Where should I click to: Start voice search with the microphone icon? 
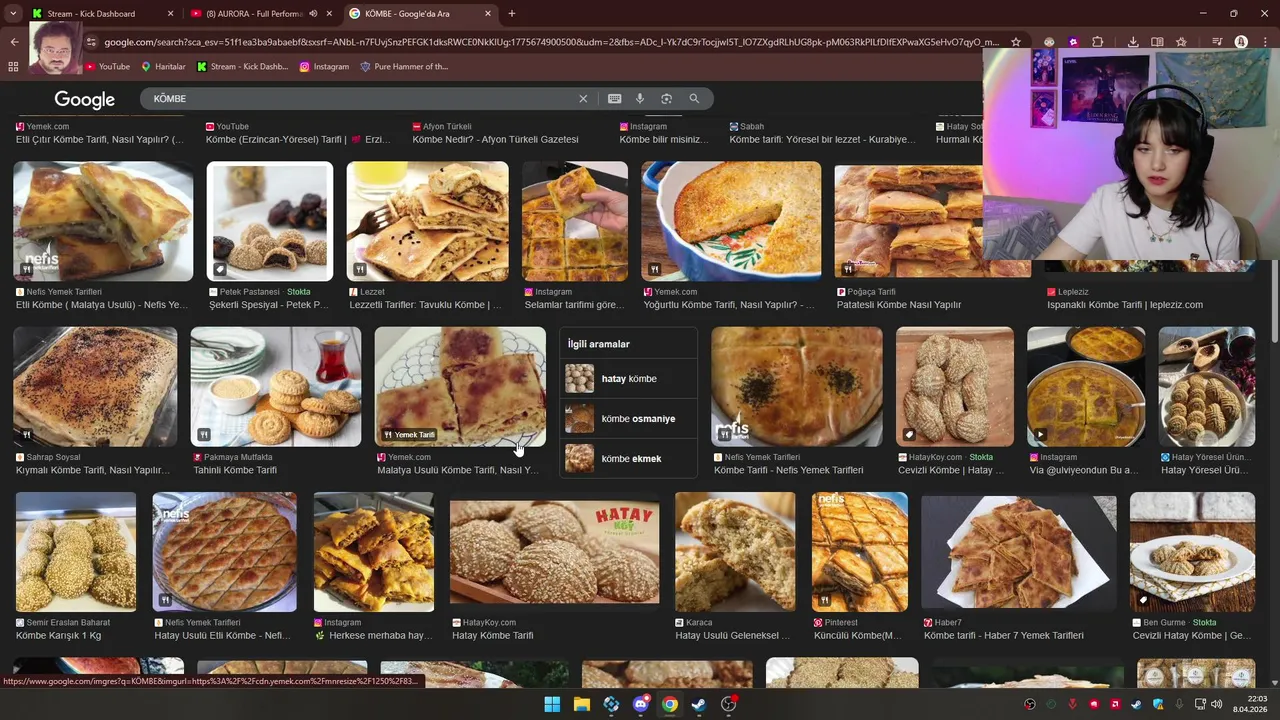click(x=640, y=99)
